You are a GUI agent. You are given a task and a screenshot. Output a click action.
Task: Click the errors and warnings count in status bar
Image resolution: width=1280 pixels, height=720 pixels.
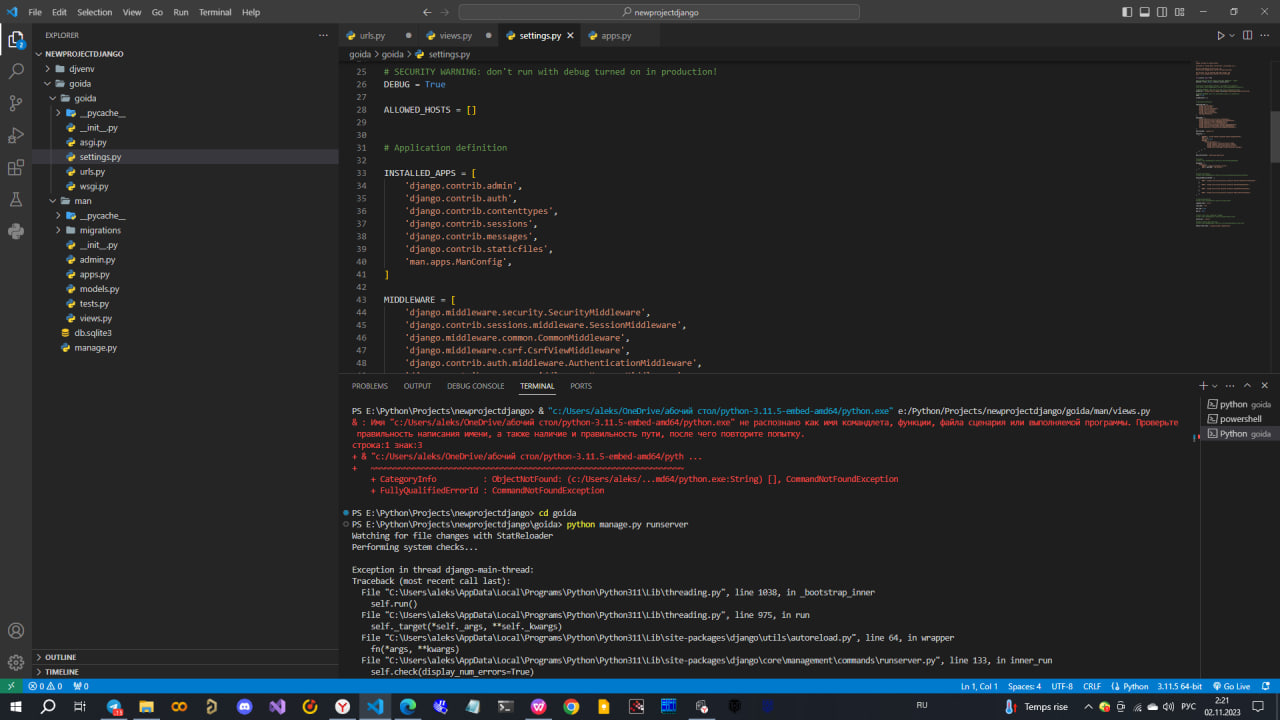coord(46,686)
